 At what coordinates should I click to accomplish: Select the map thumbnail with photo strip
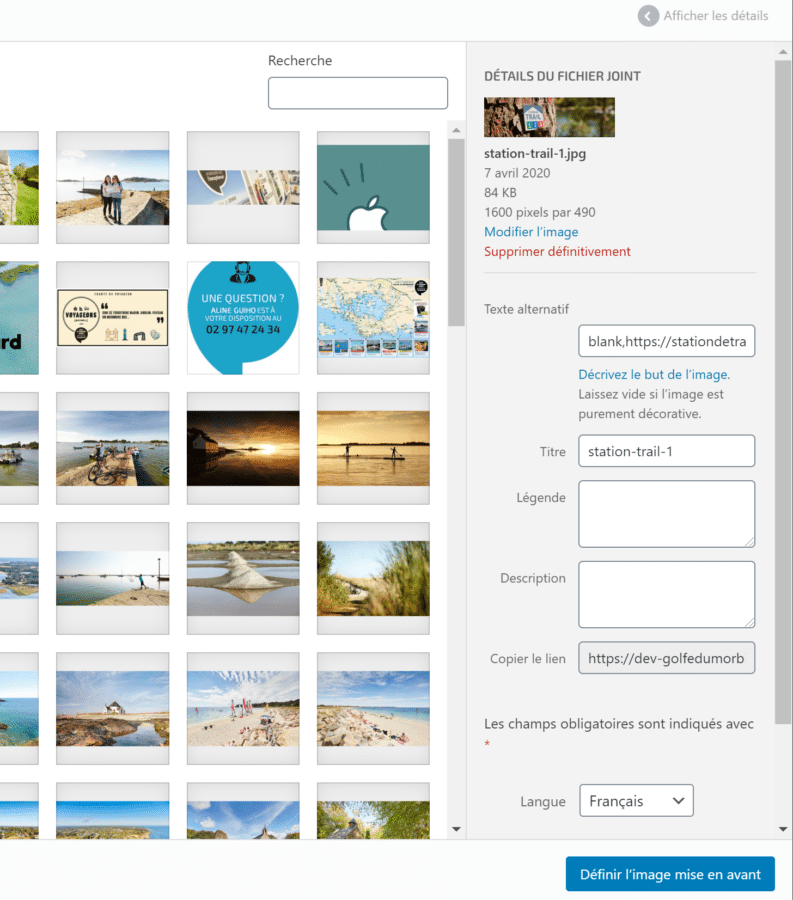[x=373, y=318]
